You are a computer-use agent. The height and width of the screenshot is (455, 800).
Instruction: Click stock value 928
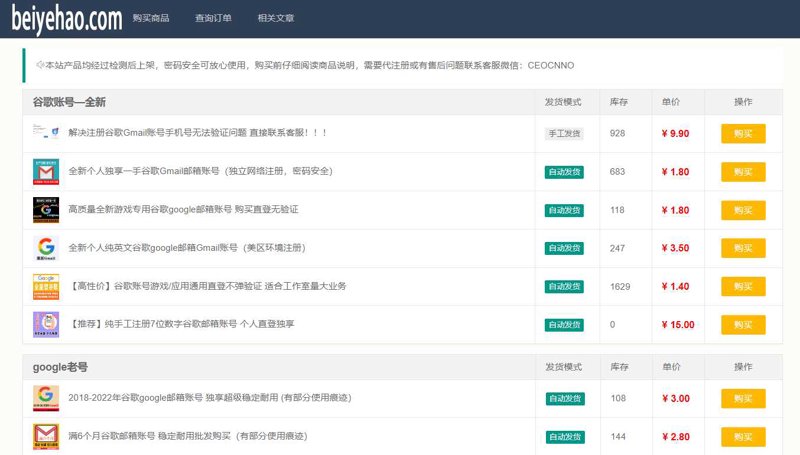click(x=617, y=133)
